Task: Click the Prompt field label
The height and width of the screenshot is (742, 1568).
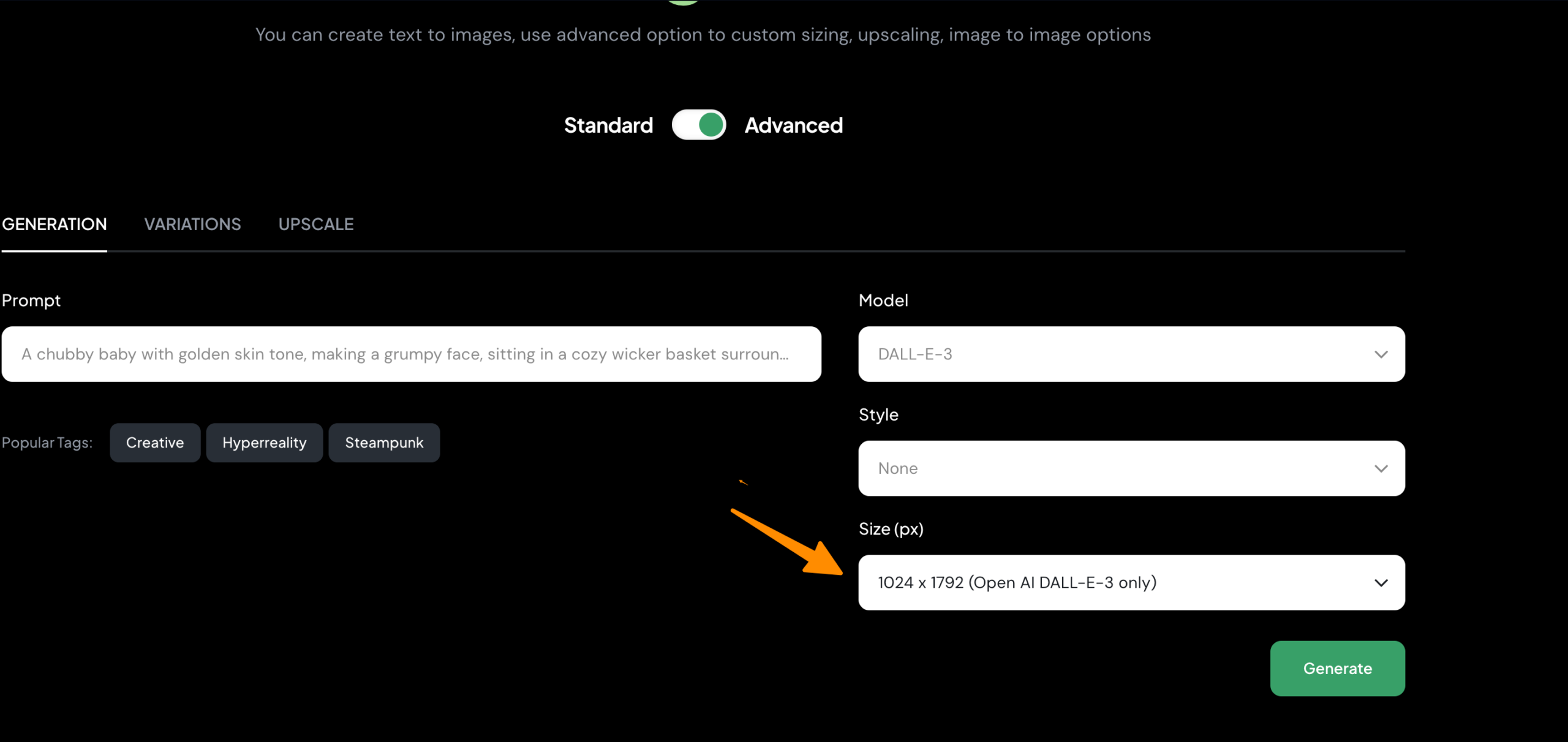Action: pyautogui.click(x=31, y=301)
